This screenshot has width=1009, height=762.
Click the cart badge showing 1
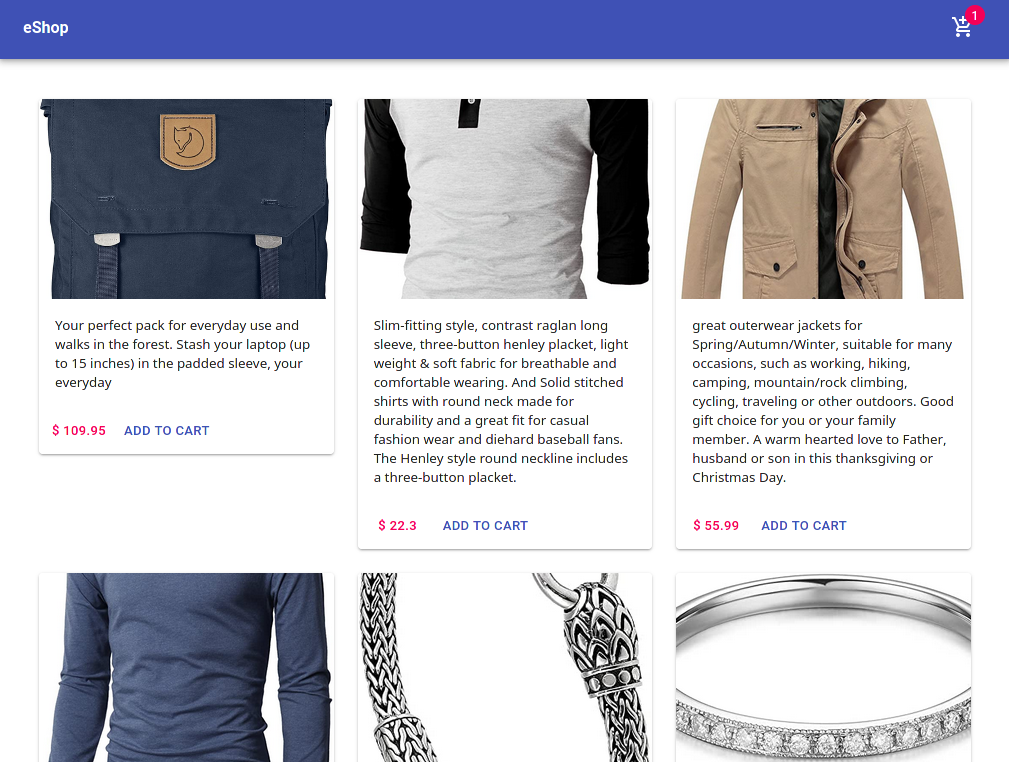tap(974, 15)
